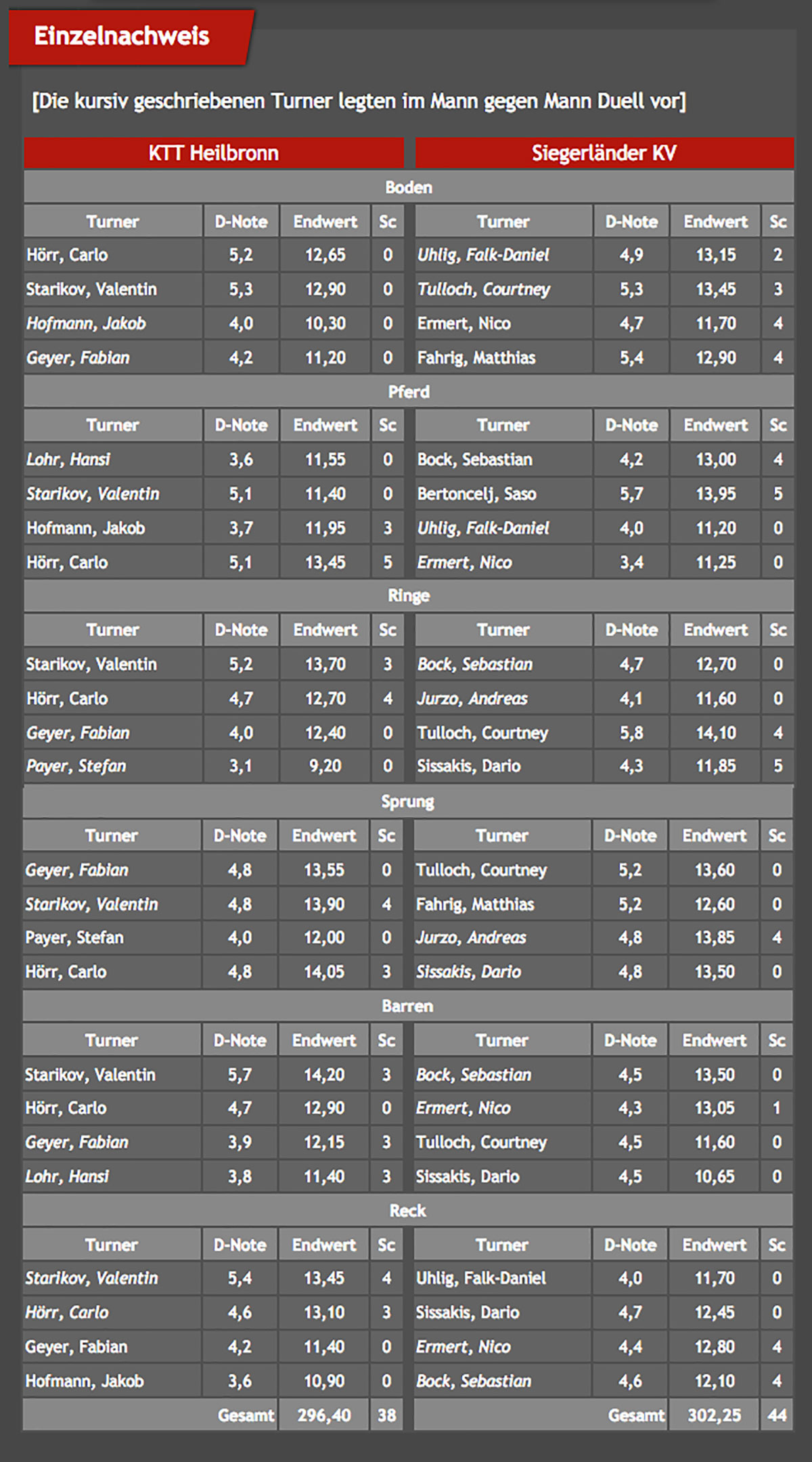Click Sissakis, Dario's Ringe Endwert 11,85
Viewport: 812px width, 1462px height.
(x=715, y=766)
